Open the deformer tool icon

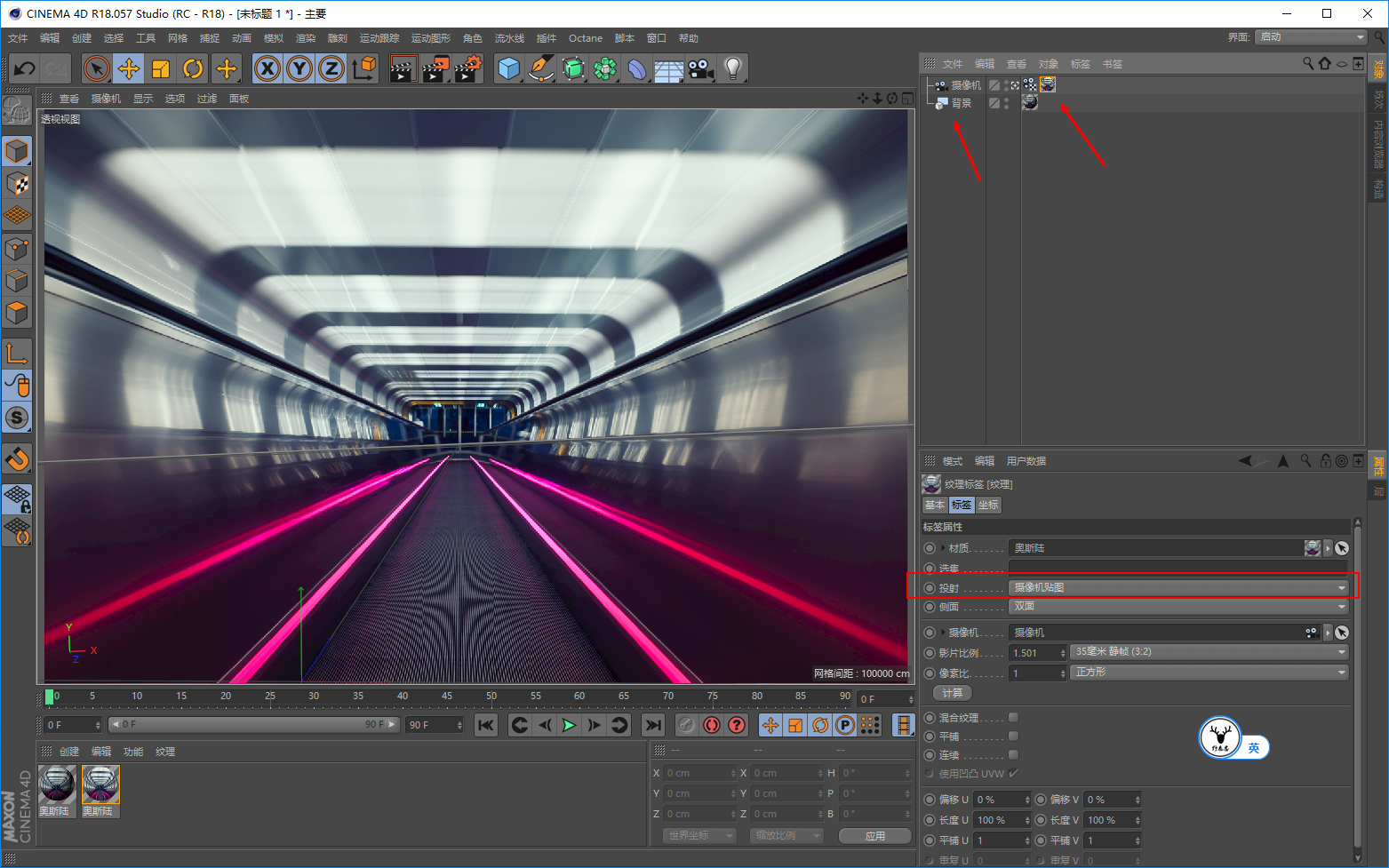(x=637, y=68)
